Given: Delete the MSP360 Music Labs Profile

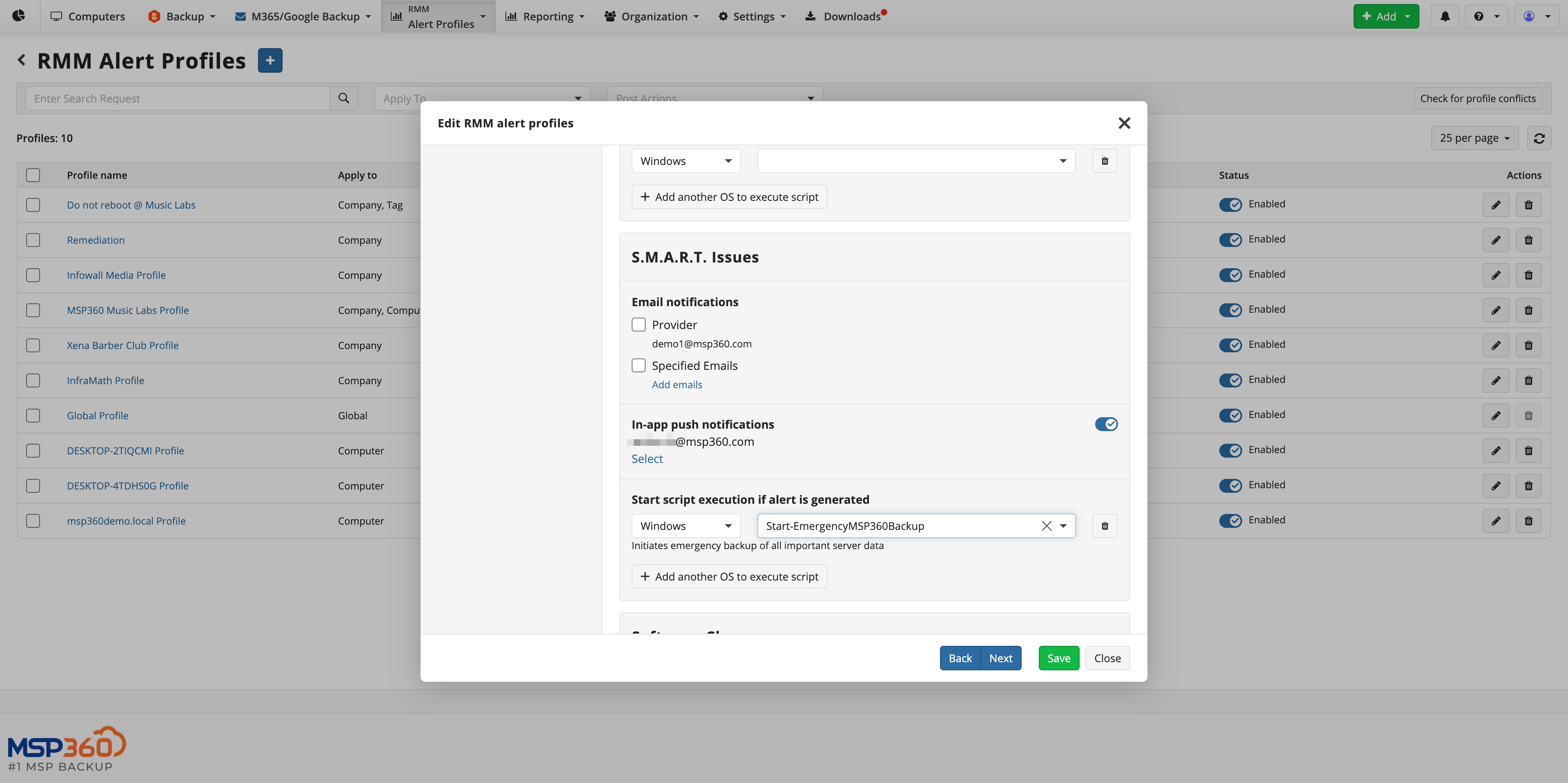Looking at the screenshot, I should coord(1528,310).
